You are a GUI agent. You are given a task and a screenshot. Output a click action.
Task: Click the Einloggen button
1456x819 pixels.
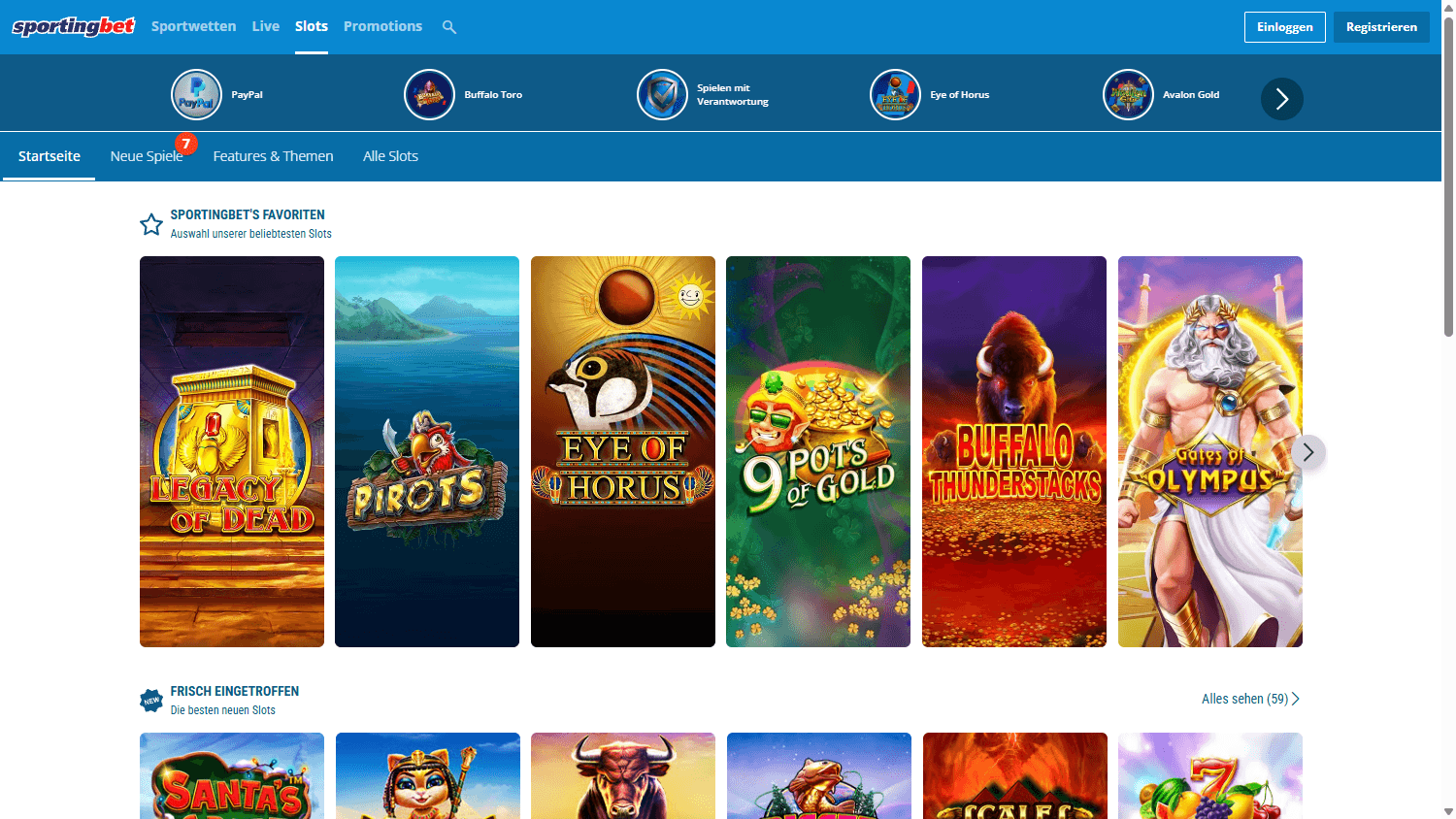click(x=1285, y=27)
